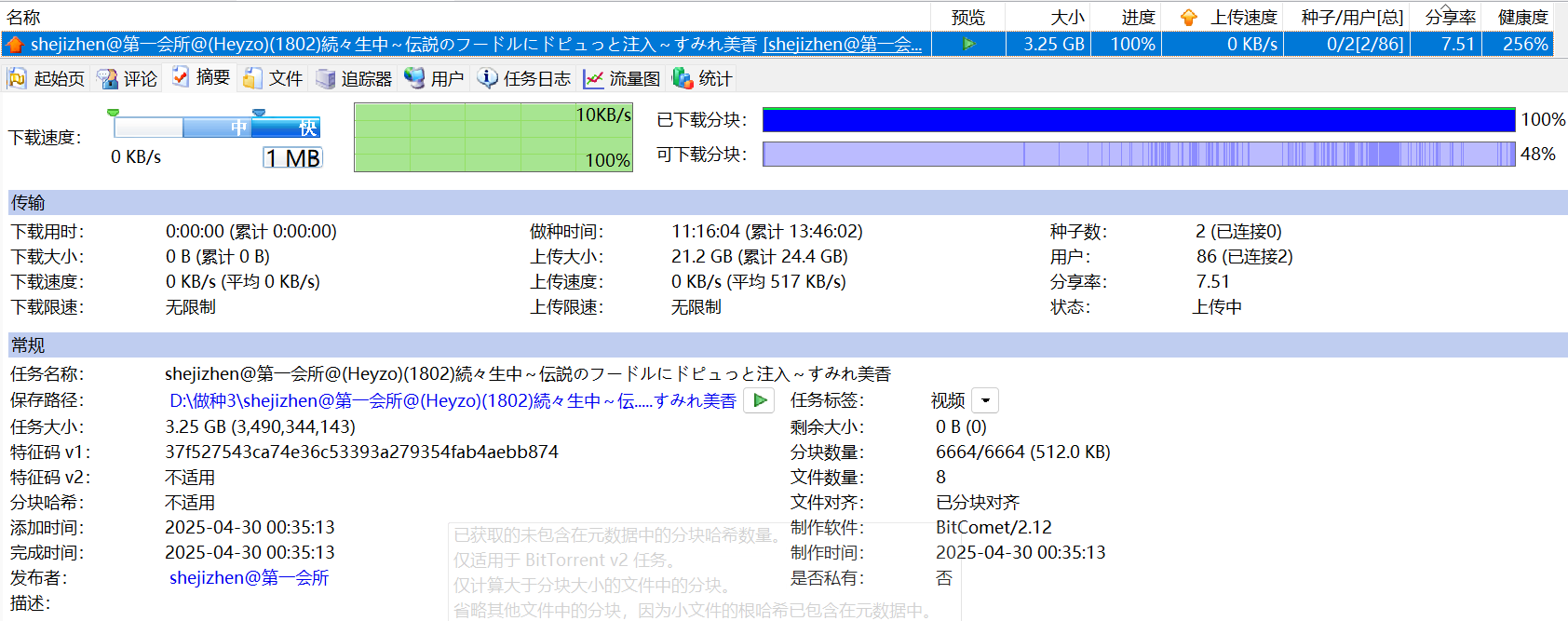Click the 摘要 summary checkmark icon
Image resolution: width=1568 pixels, height=621 pixels.
pos(181,77)
